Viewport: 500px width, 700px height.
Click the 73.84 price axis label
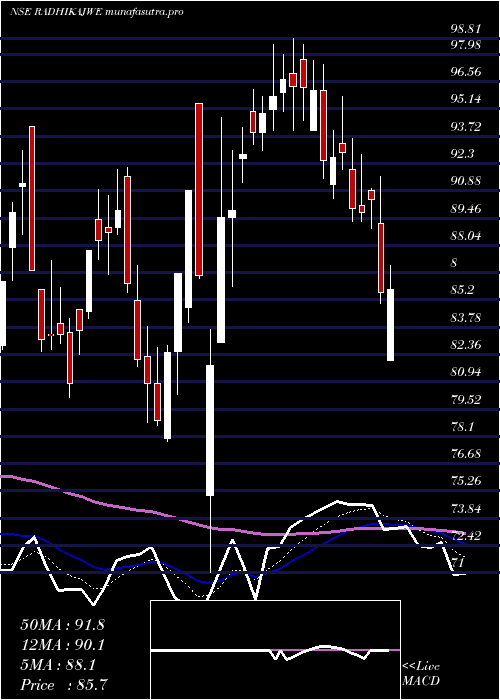pyautogui.click(x=466, y=509)
